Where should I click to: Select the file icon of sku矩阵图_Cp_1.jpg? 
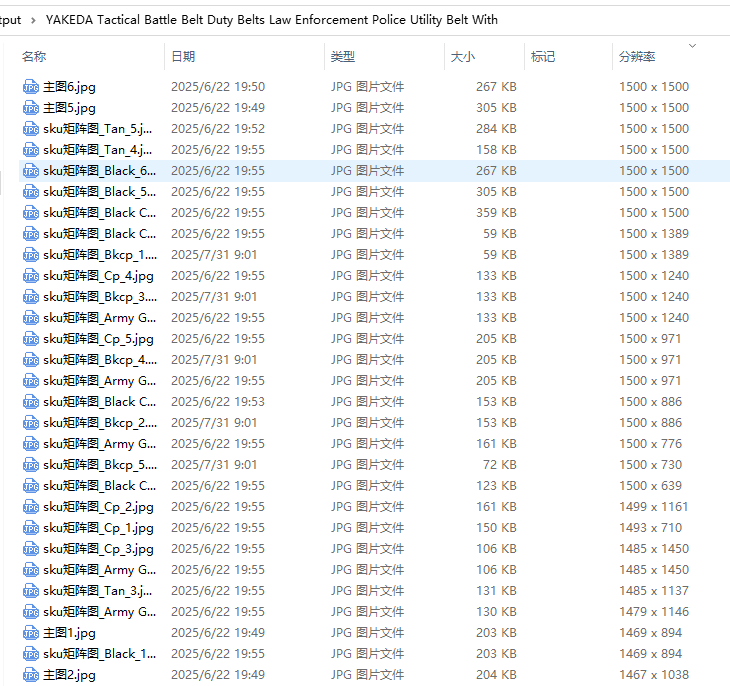coord(31,528)
